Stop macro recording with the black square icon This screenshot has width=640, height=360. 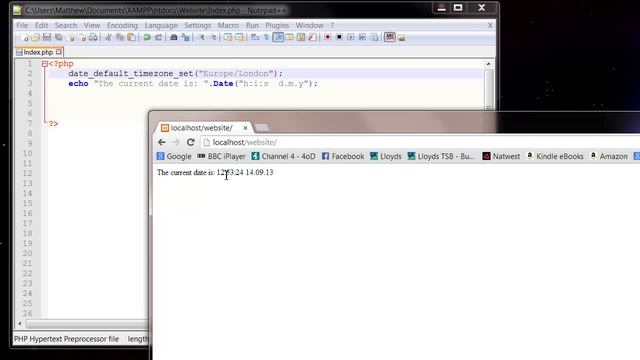(x=339, y=38)
